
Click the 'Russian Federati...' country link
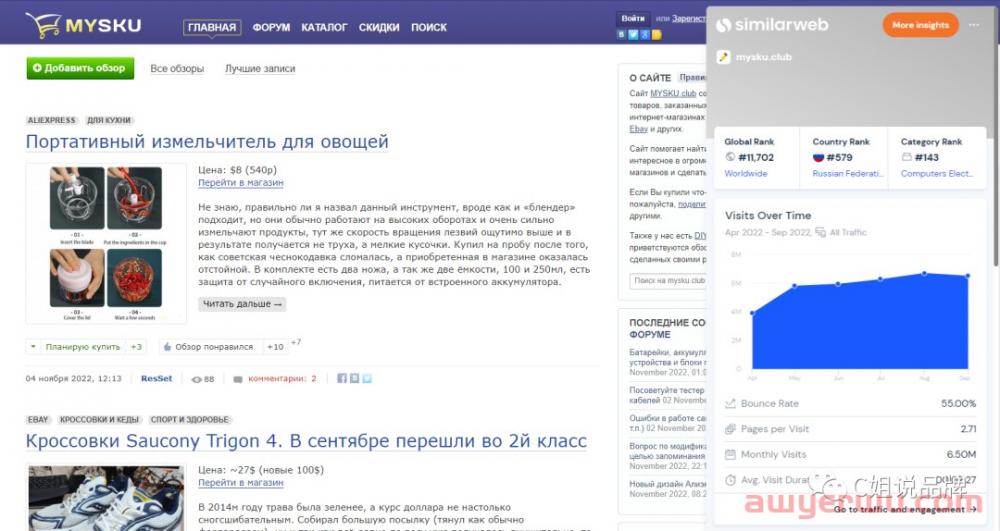tap(847, 173)
